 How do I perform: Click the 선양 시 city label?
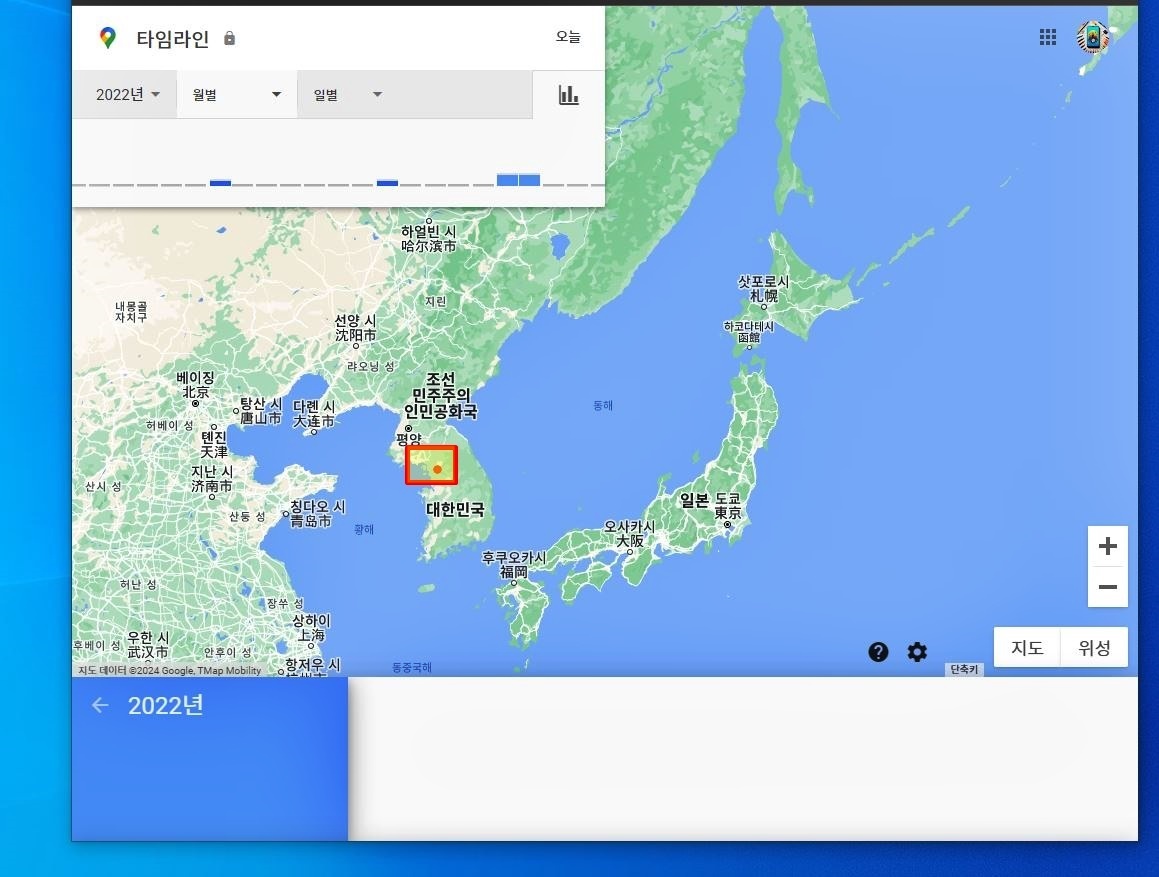[x=356, y=328]
